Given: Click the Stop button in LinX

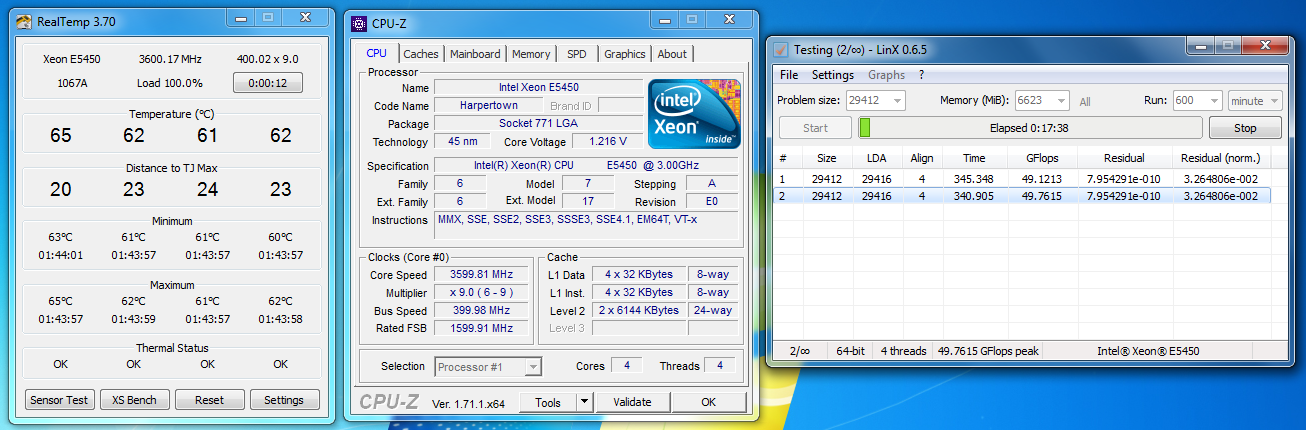Looking at the screenshot, I should [1245, 128].
